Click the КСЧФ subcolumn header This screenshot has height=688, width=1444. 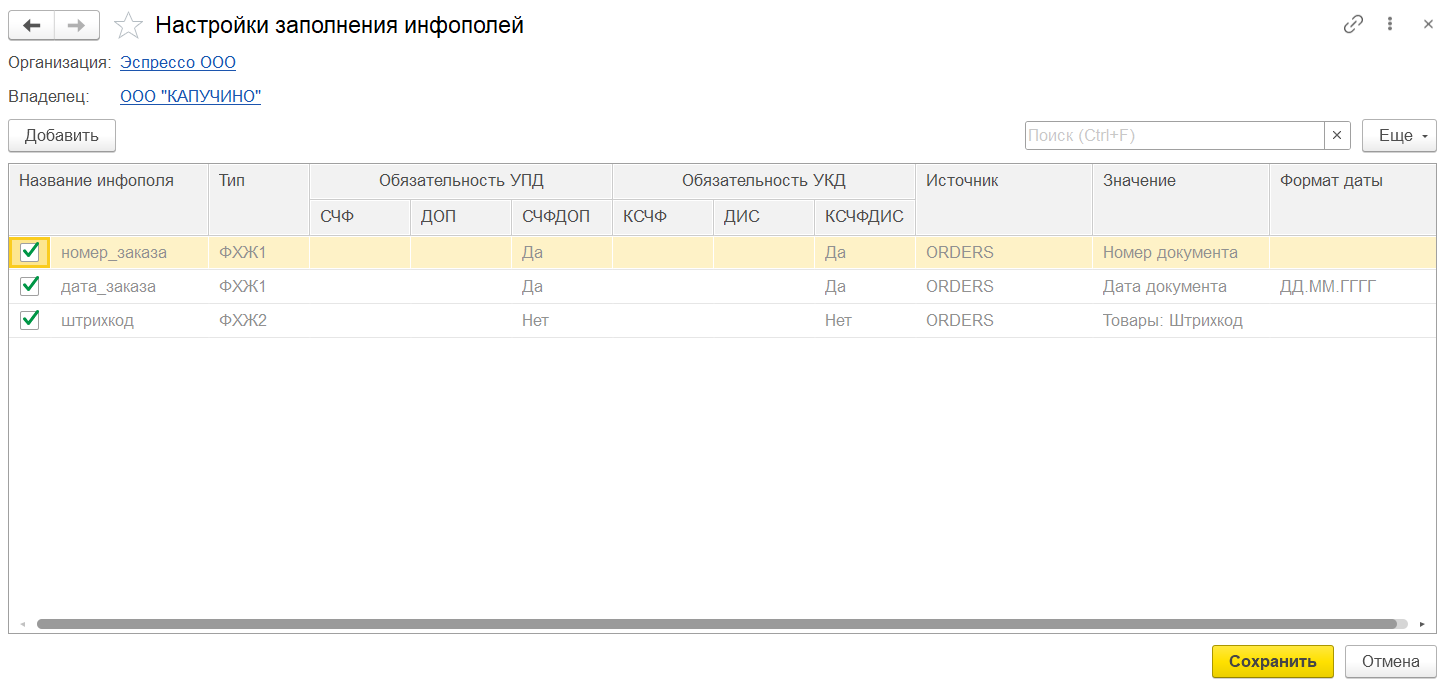(663, 216)
